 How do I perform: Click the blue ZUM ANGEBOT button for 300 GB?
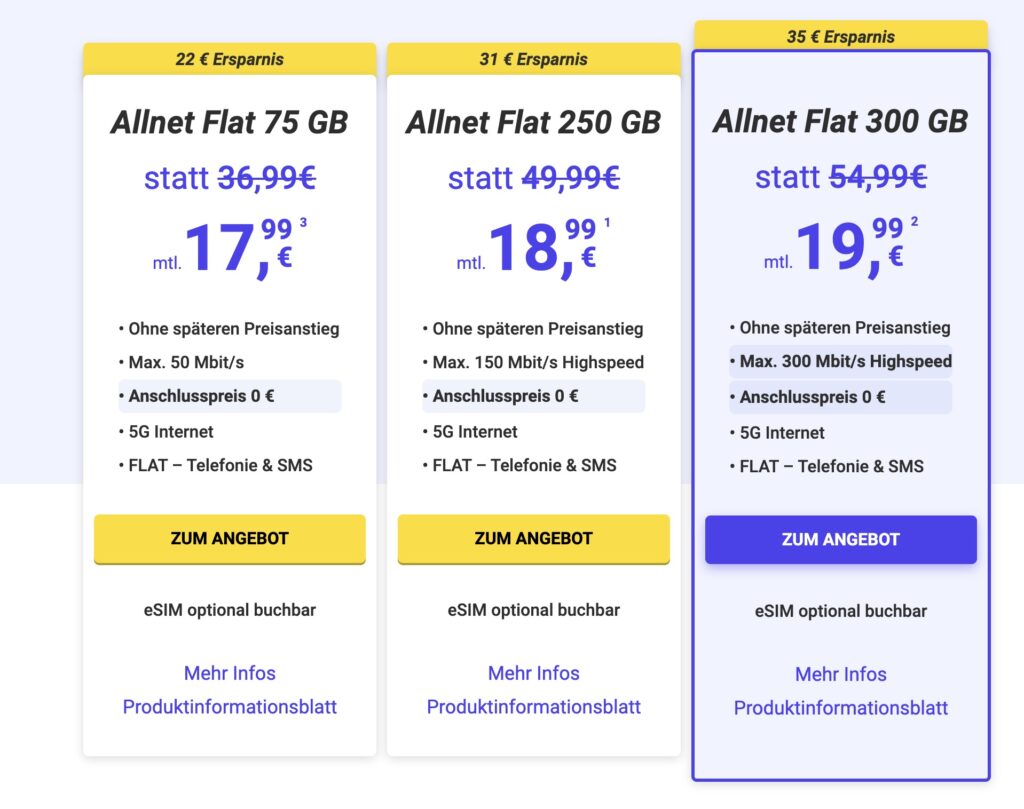point(840,539)
